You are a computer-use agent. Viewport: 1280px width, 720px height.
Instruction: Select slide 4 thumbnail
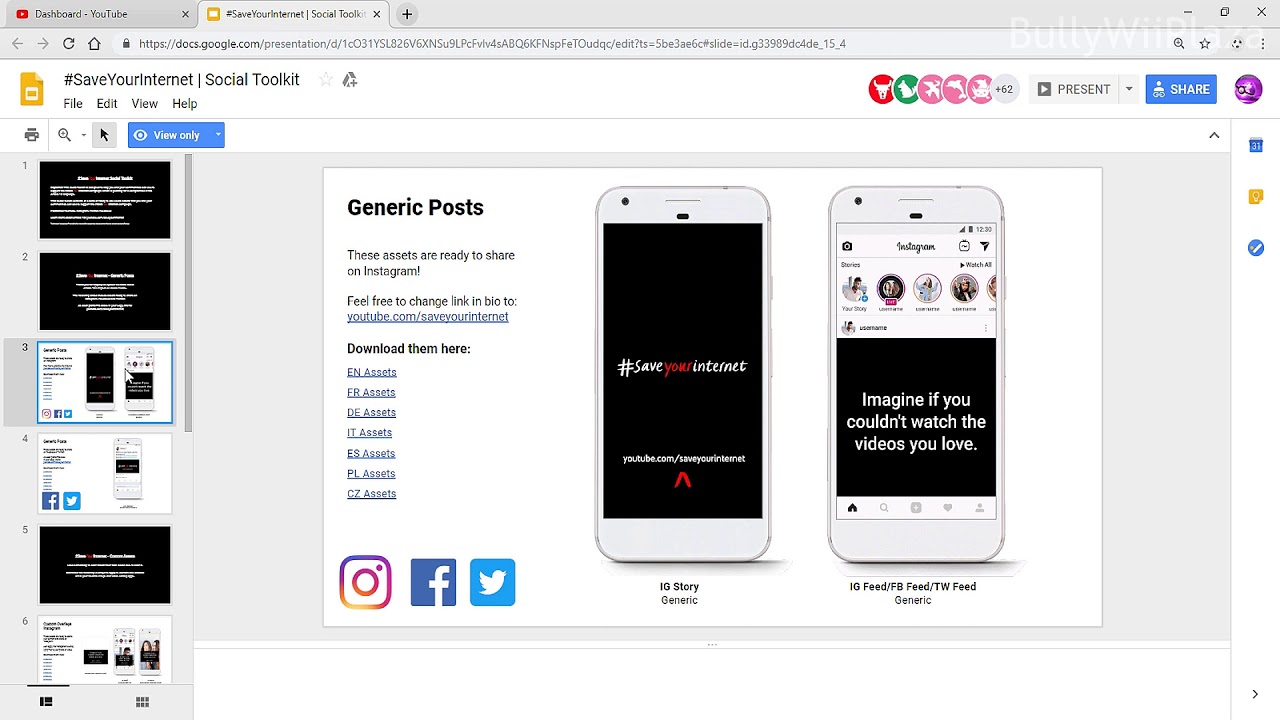pyautogui.click(x=105, y=474)
